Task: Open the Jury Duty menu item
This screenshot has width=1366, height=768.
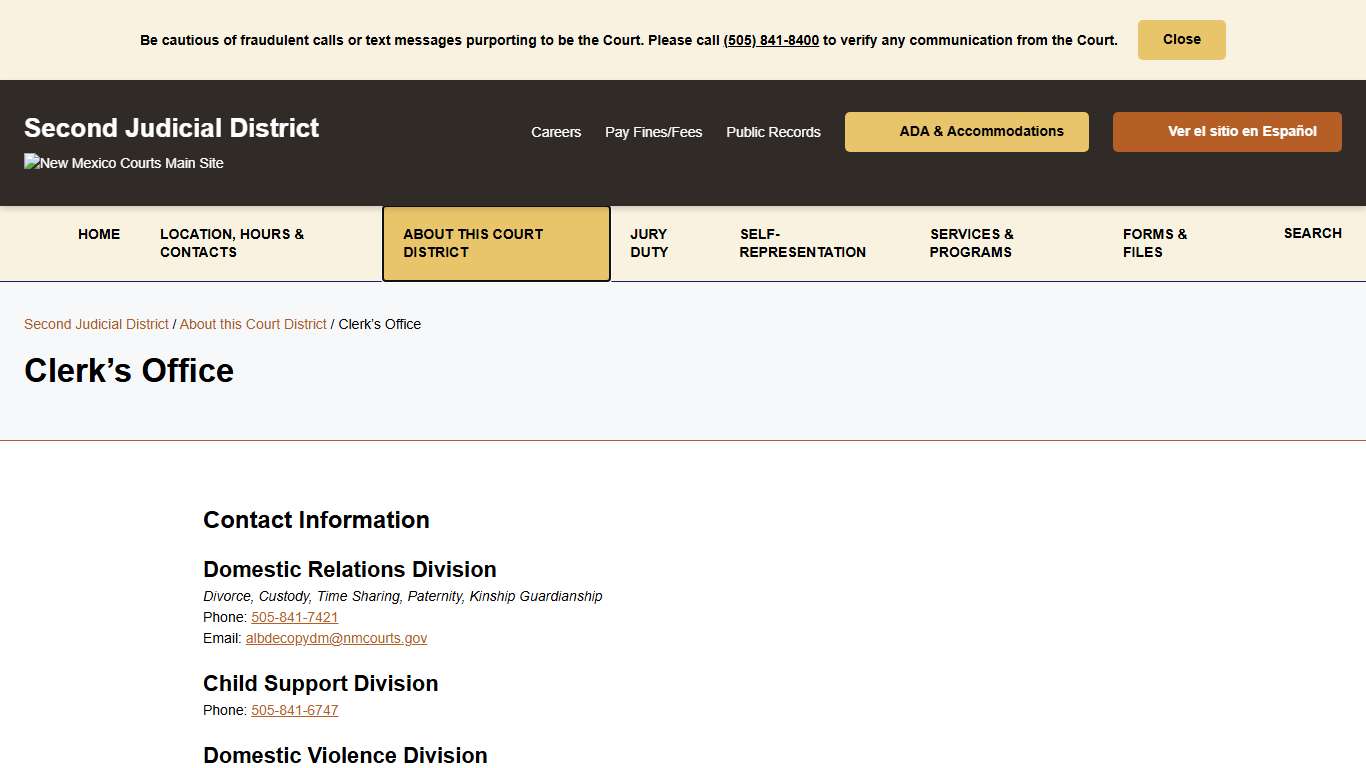Action: pos(649,243)
